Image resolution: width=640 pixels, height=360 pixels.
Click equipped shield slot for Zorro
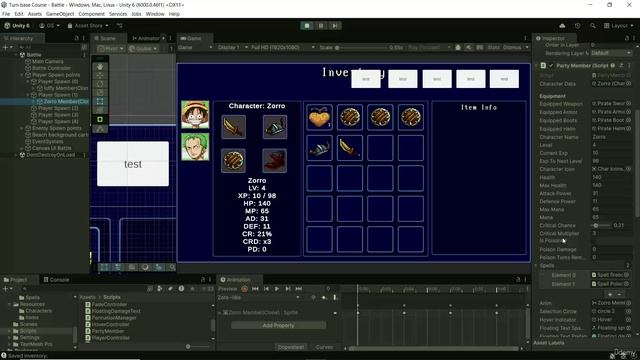233,160
